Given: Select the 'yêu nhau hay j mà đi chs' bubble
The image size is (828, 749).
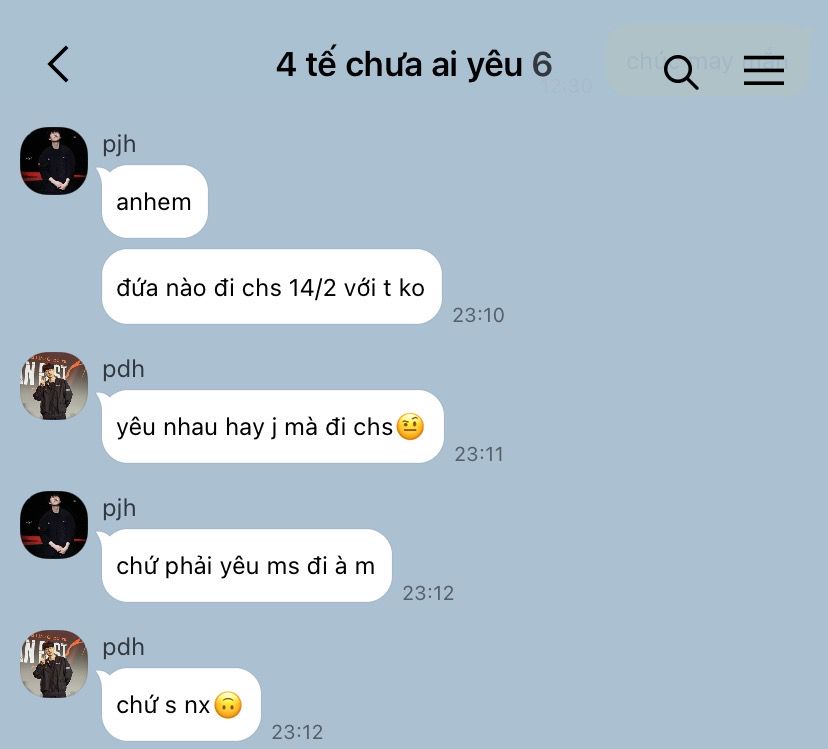Looking at the screenshot, I should [x=272, y=427].
